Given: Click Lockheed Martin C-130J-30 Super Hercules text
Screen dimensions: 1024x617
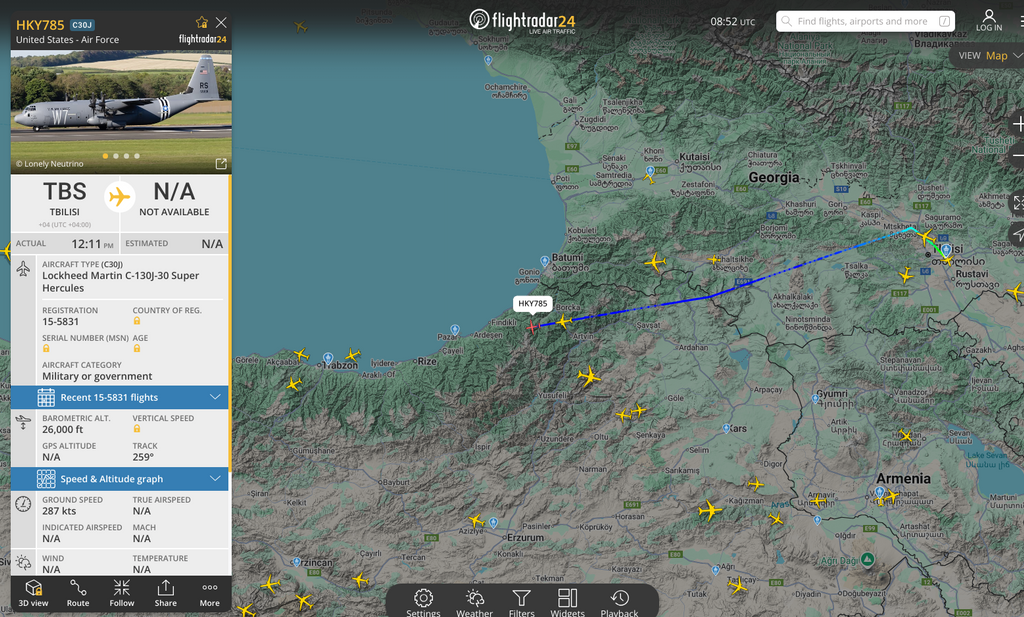Looking at the screenshot, I should coord(121,281).
